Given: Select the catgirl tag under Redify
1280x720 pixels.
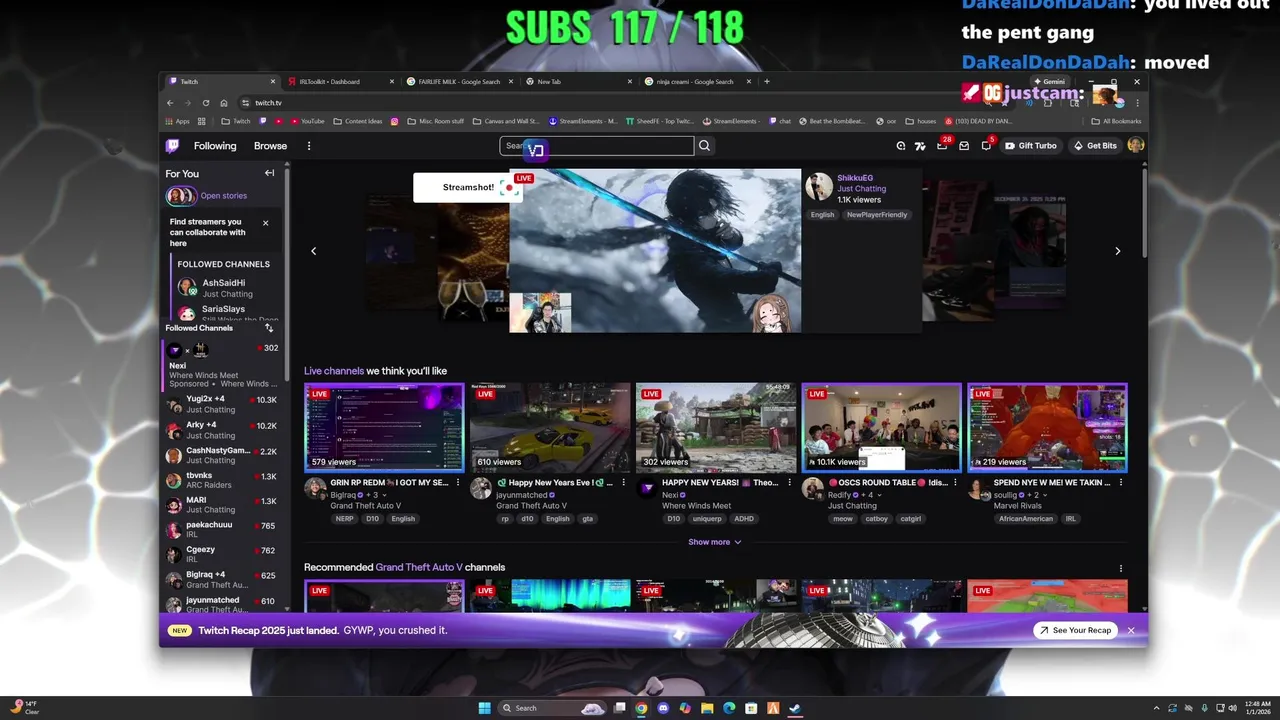Looking at the screenshot, I should (910, 519).
